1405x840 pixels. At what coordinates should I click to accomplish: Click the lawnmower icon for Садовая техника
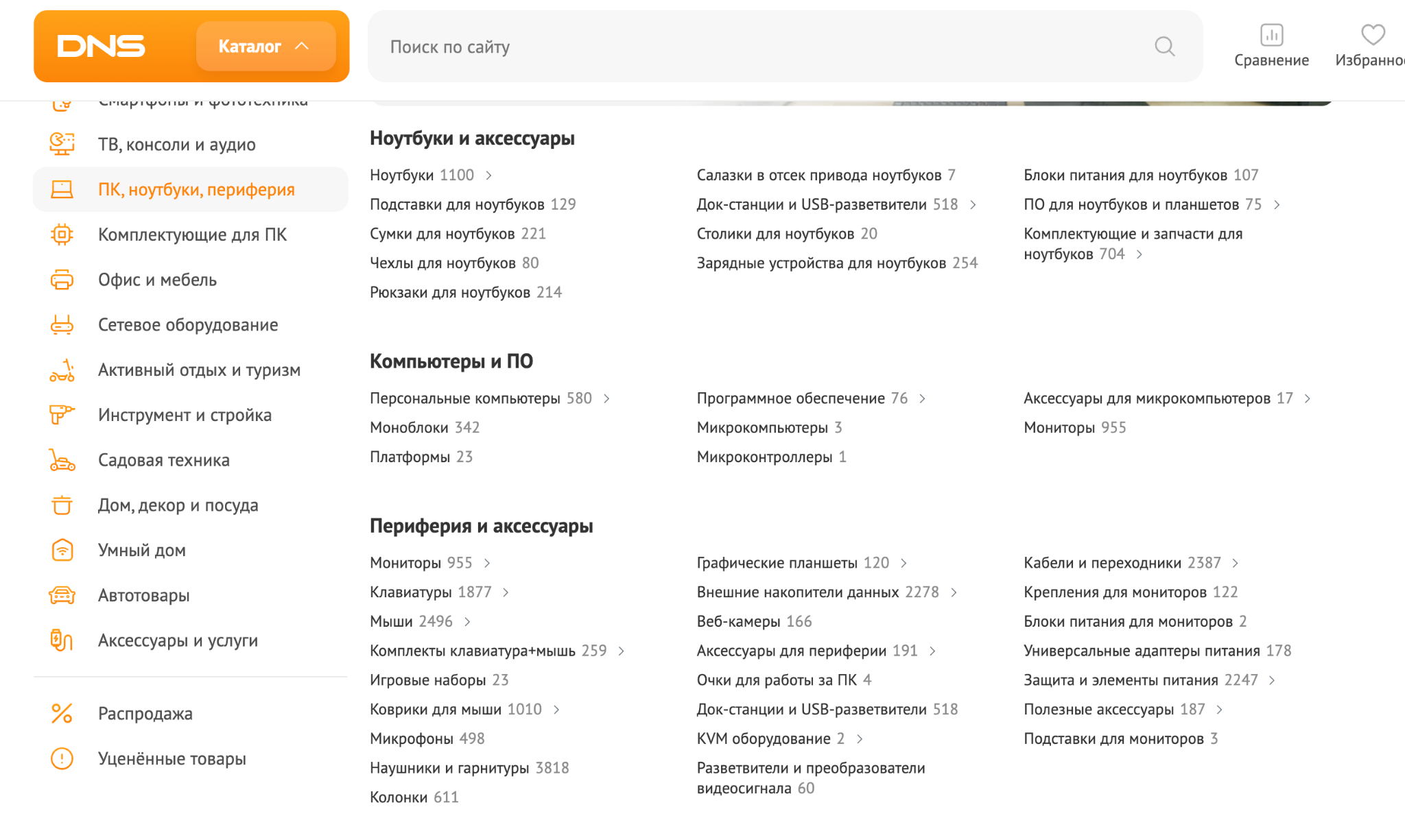tap(62, 460)
